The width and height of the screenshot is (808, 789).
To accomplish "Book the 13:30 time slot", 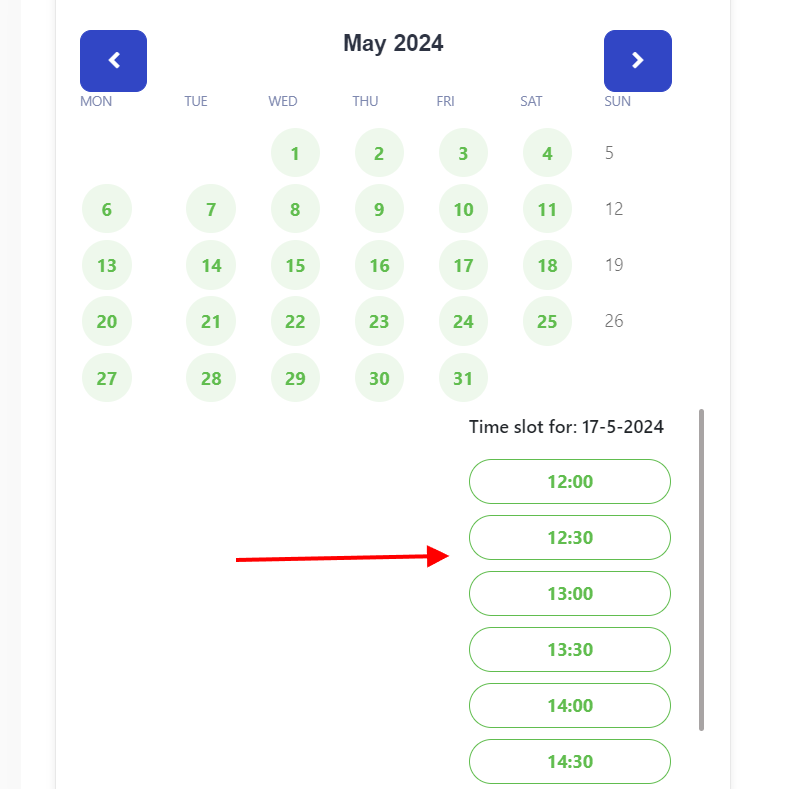I will click(x=569, y=650).
